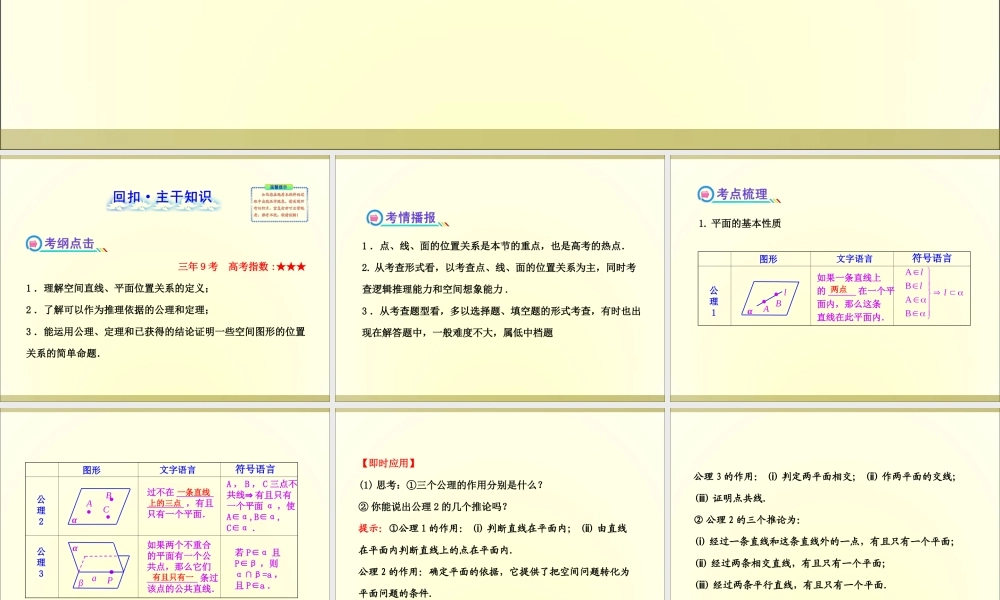Click line 2. 从考查形式看
Screen dimensions: 1000x600
point(499,268)
